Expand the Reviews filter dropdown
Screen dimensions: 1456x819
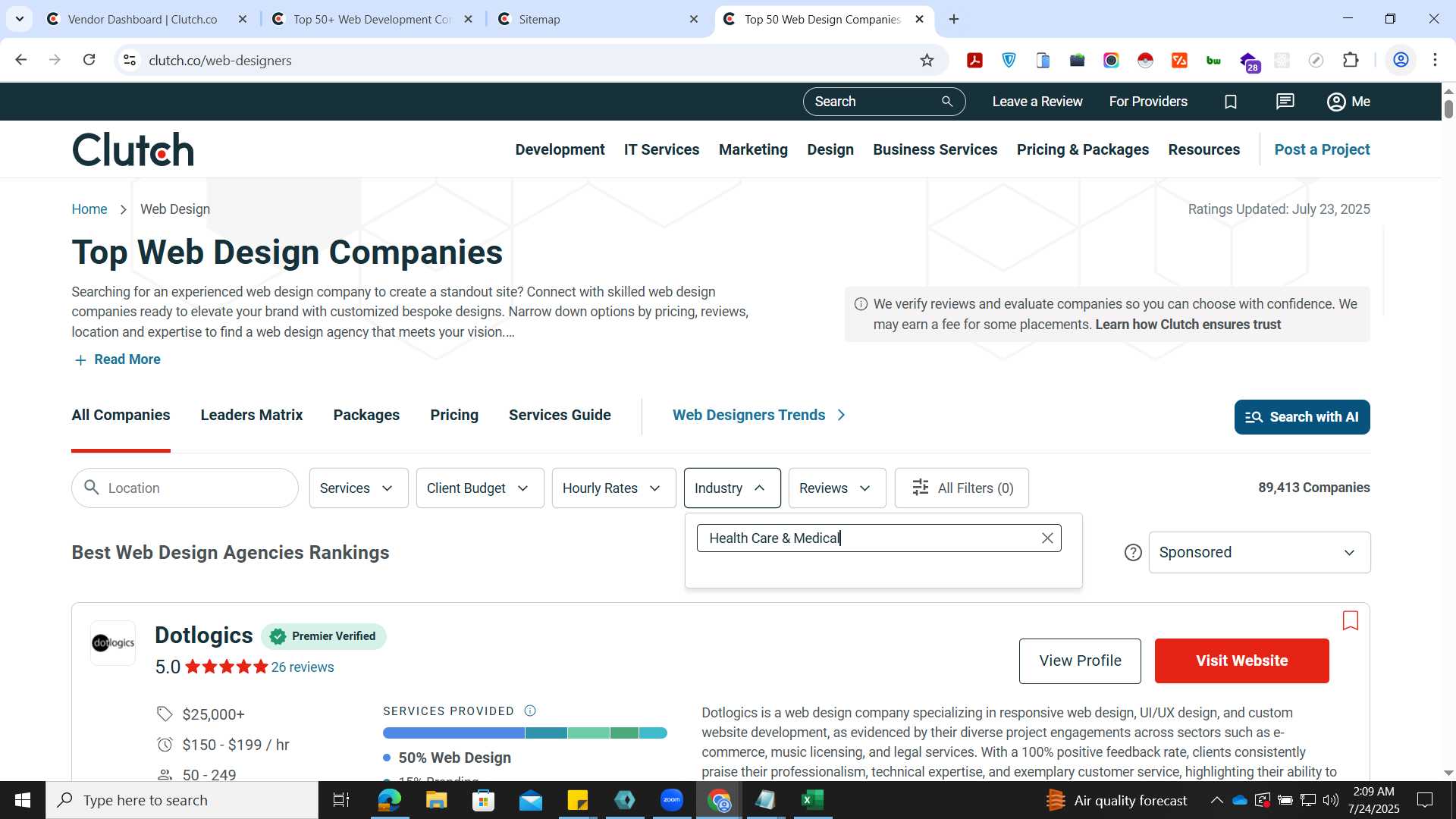(x=837, y=488)
